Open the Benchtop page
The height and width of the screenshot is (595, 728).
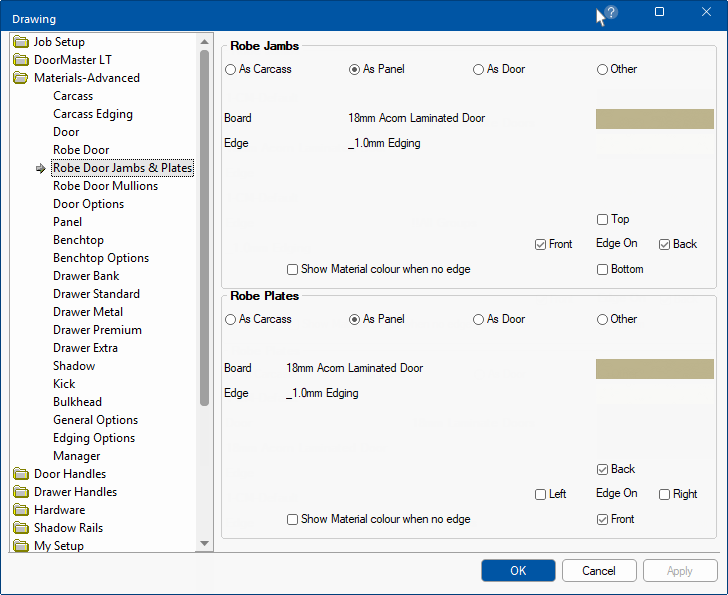coord(78,240)
